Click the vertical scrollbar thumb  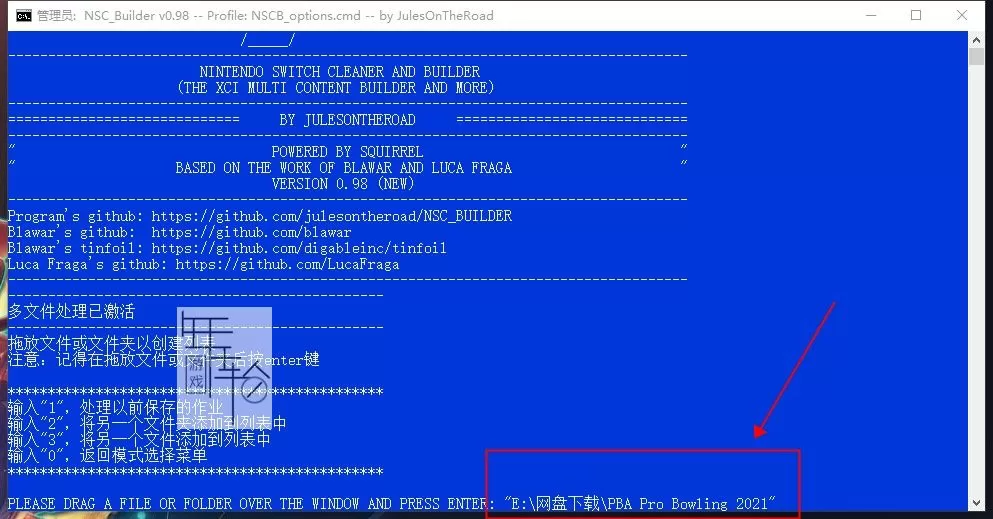pyautogui.click(x=976, y=56)
